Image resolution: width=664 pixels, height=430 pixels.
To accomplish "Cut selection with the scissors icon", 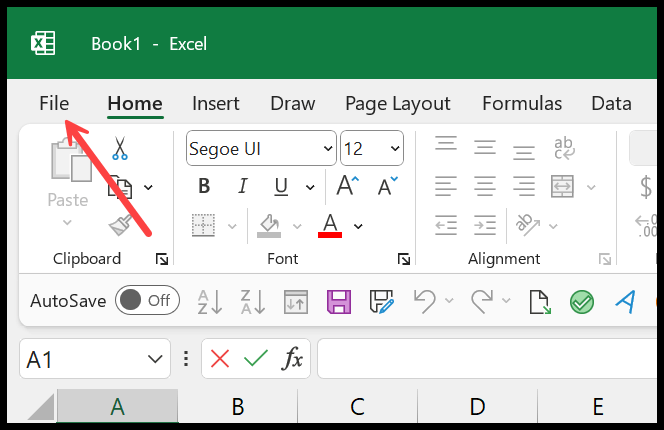I will point(120,148).
